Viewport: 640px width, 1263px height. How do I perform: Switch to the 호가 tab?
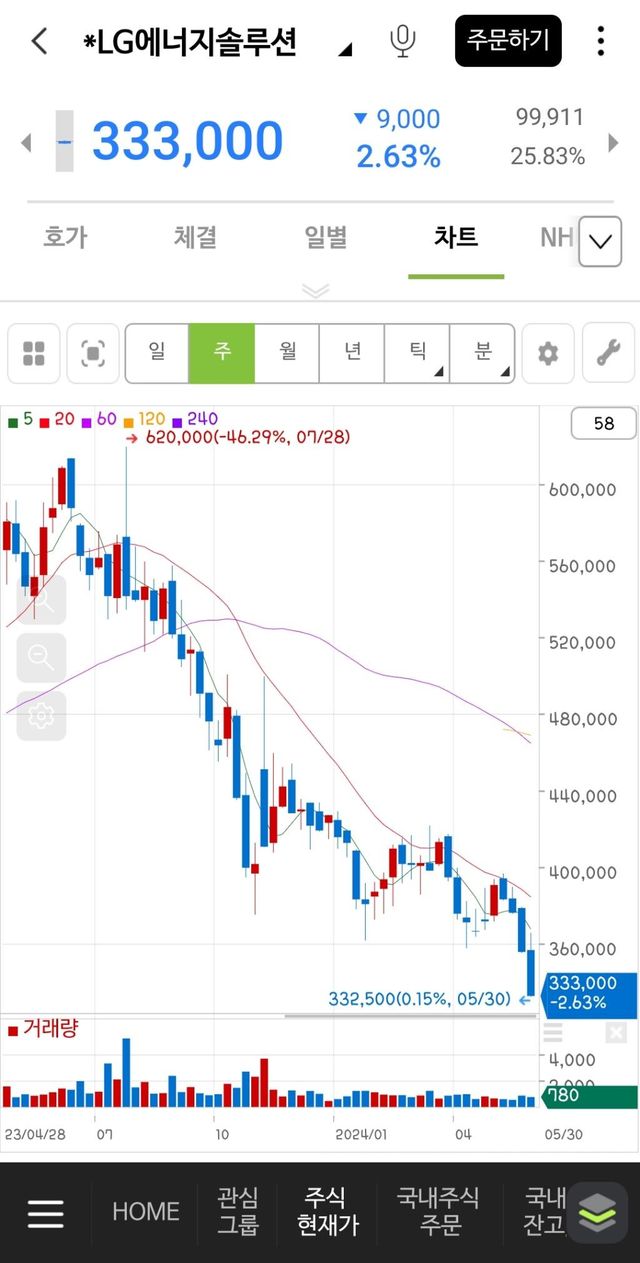click(x=66, y=238)
